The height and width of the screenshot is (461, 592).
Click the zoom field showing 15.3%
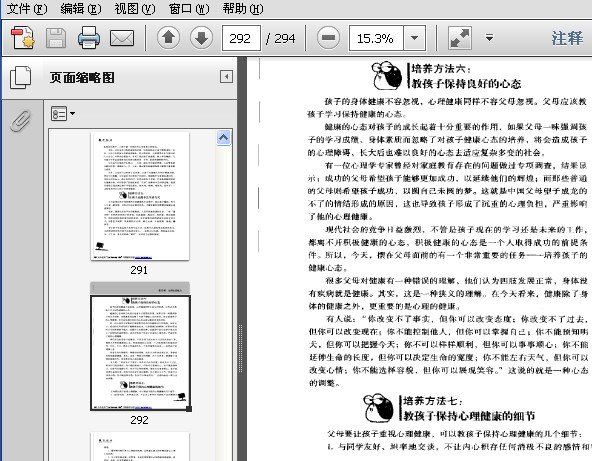pyautogui.click(x=376, y=38)
